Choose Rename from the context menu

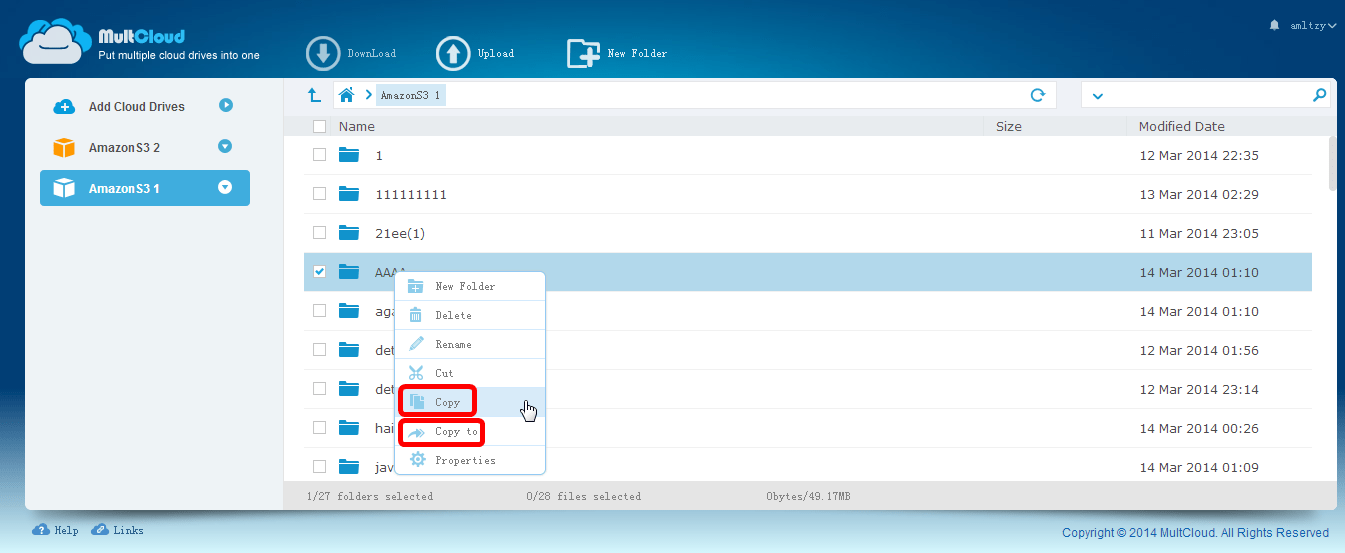(x=470, y=344)
